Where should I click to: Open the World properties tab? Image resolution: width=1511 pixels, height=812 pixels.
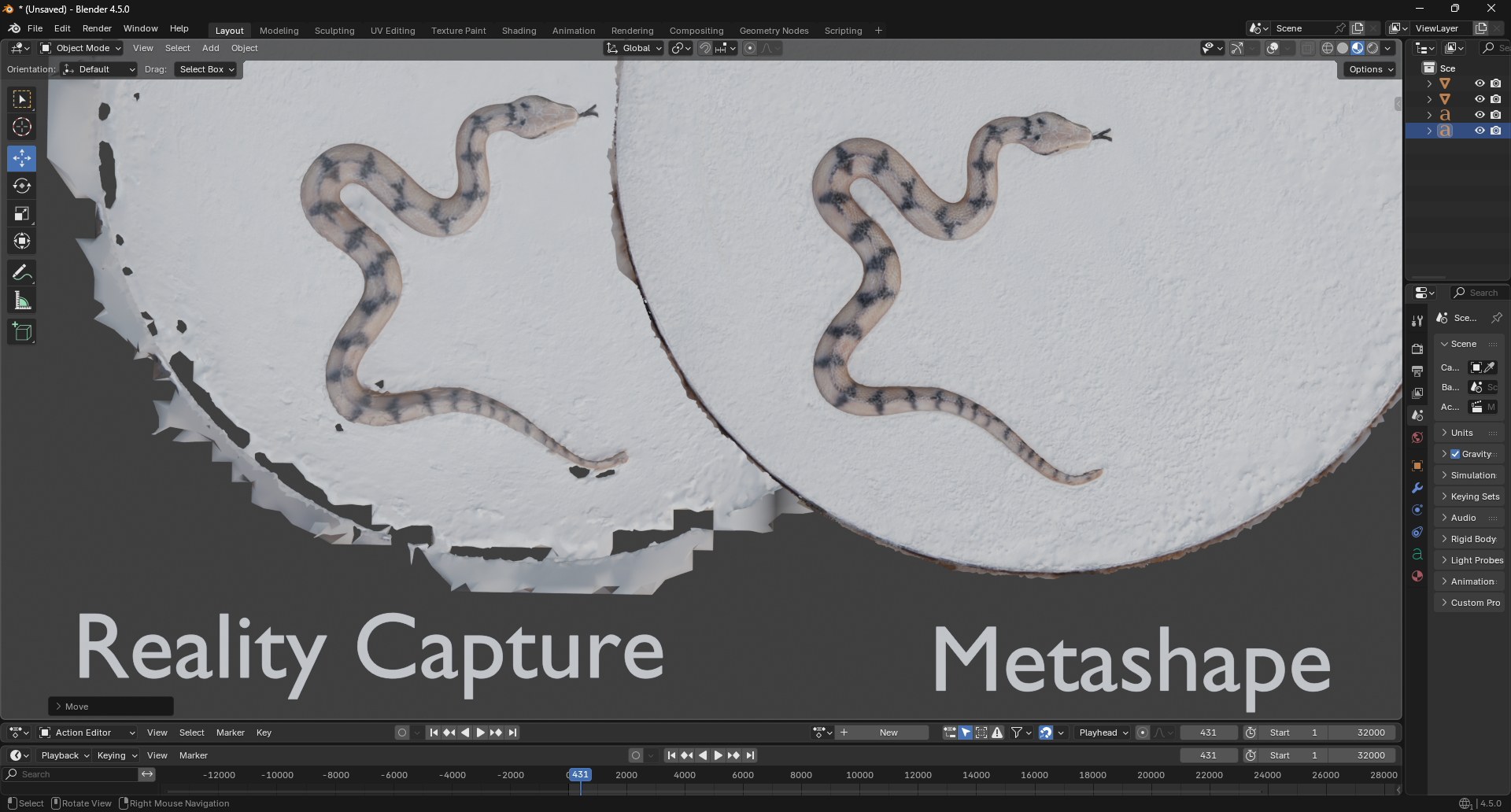1417,437
